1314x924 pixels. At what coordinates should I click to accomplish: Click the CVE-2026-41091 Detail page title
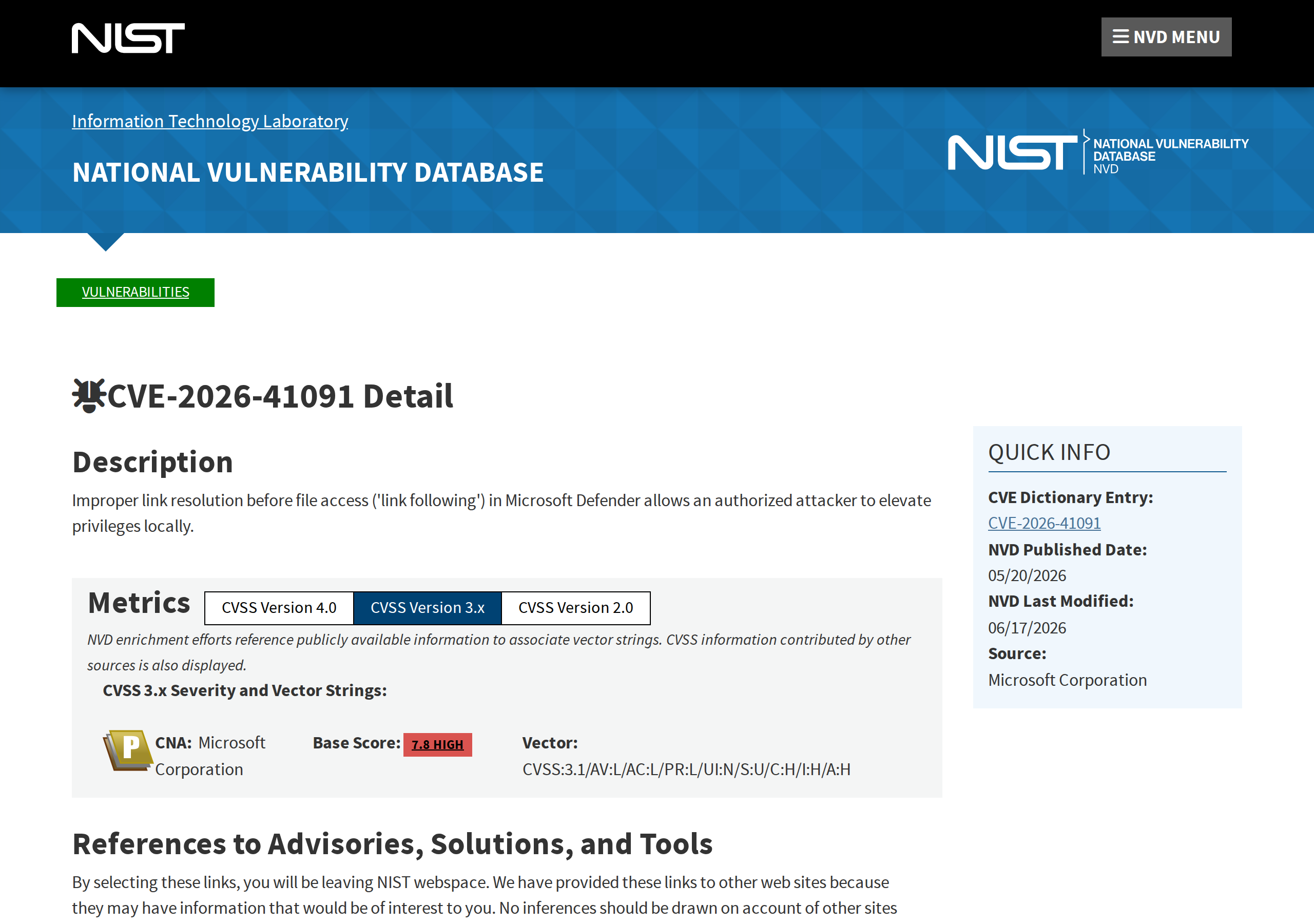[x=280, y=396]
